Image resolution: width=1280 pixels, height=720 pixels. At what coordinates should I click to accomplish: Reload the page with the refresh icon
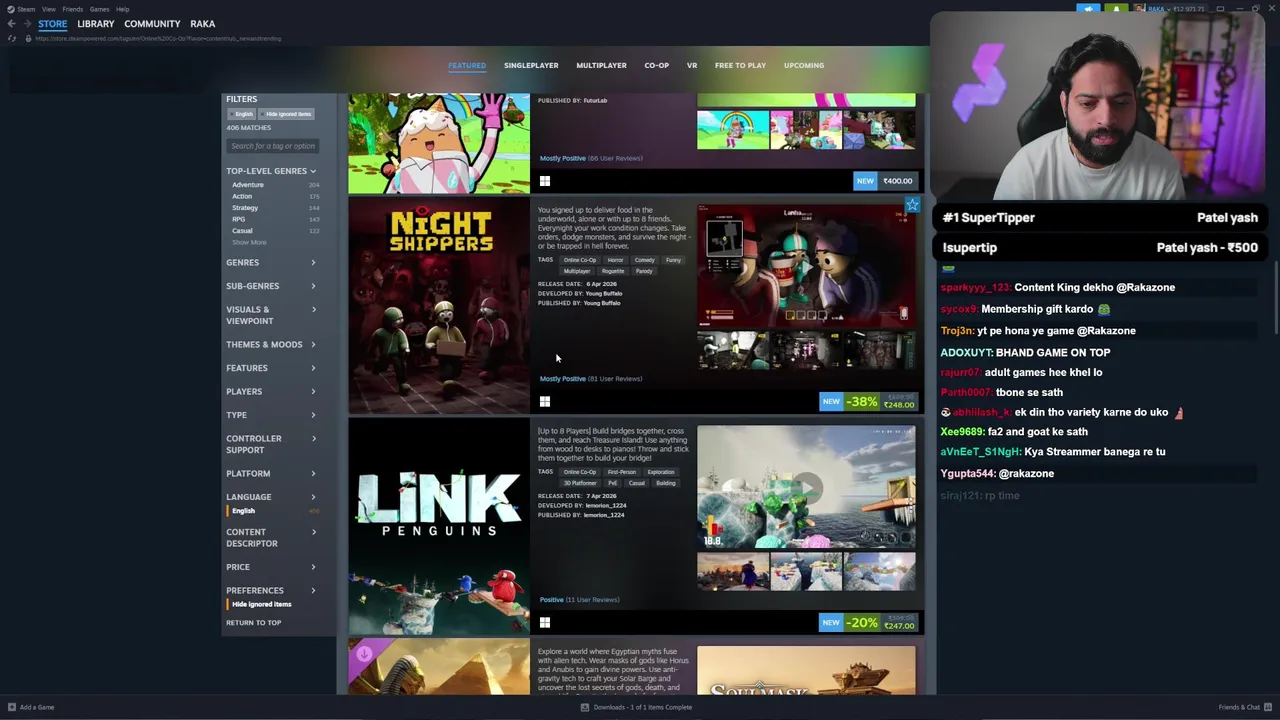pos(12,38)
